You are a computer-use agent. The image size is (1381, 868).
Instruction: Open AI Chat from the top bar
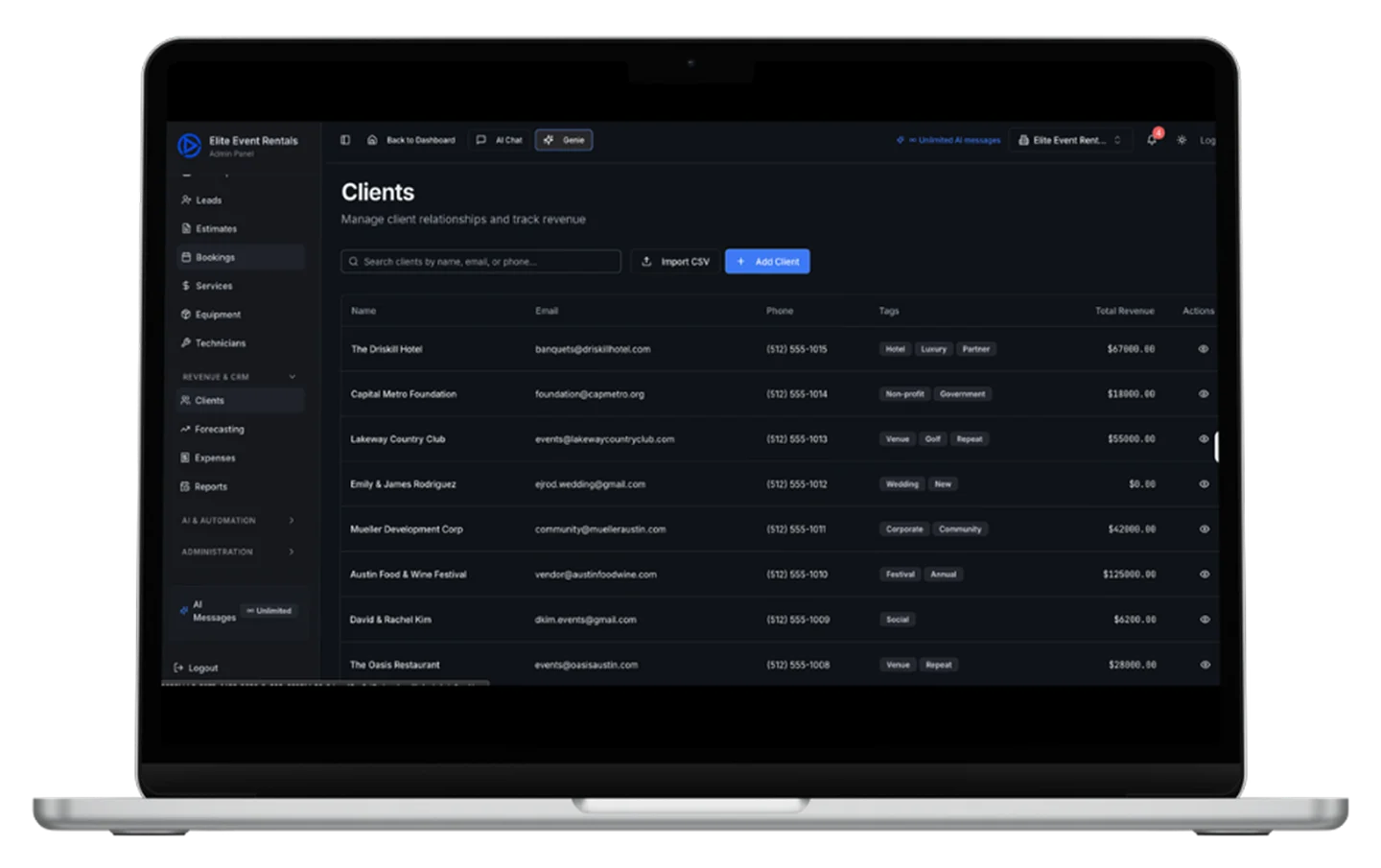click(x=500, y=140)
